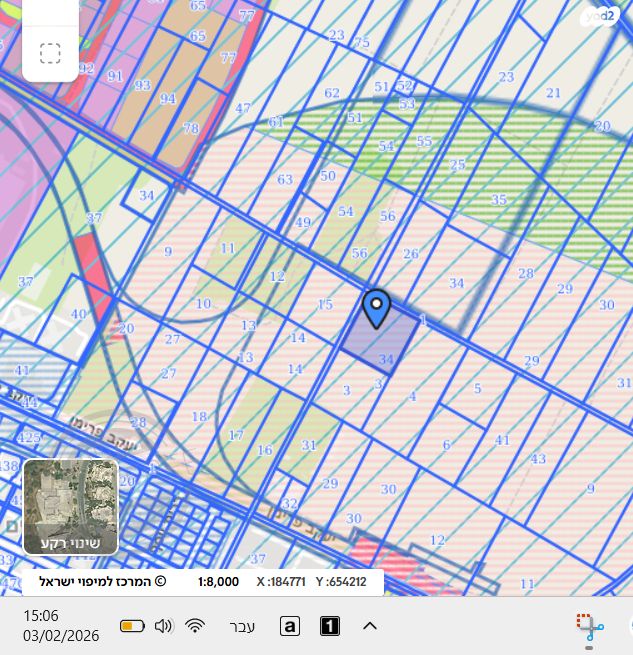Toggle map background via שינוי רקע thumbnail
This screenshot has width=633, height=655.
(x=71, y=506)
